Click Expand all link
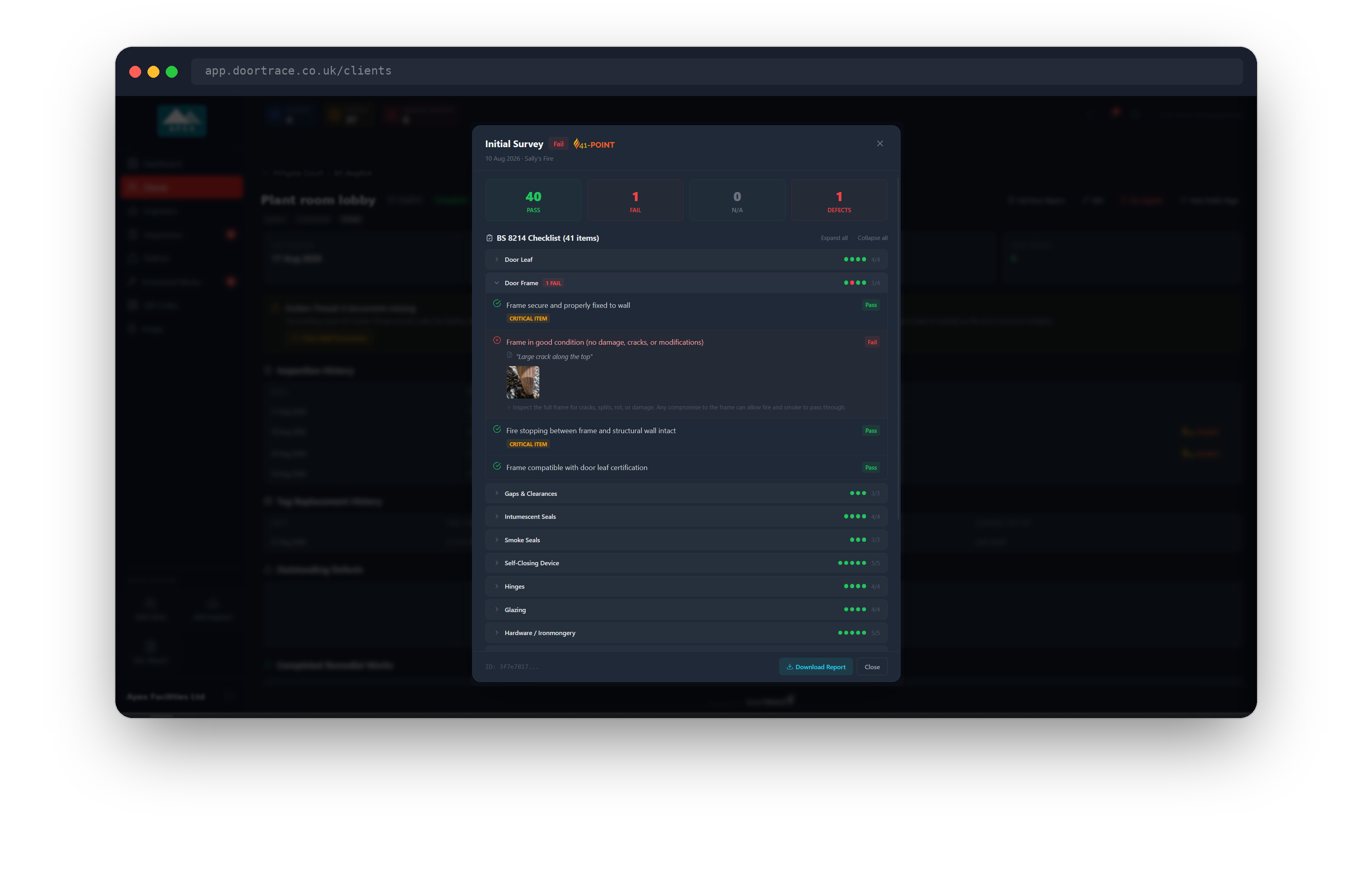 [834, 238]
